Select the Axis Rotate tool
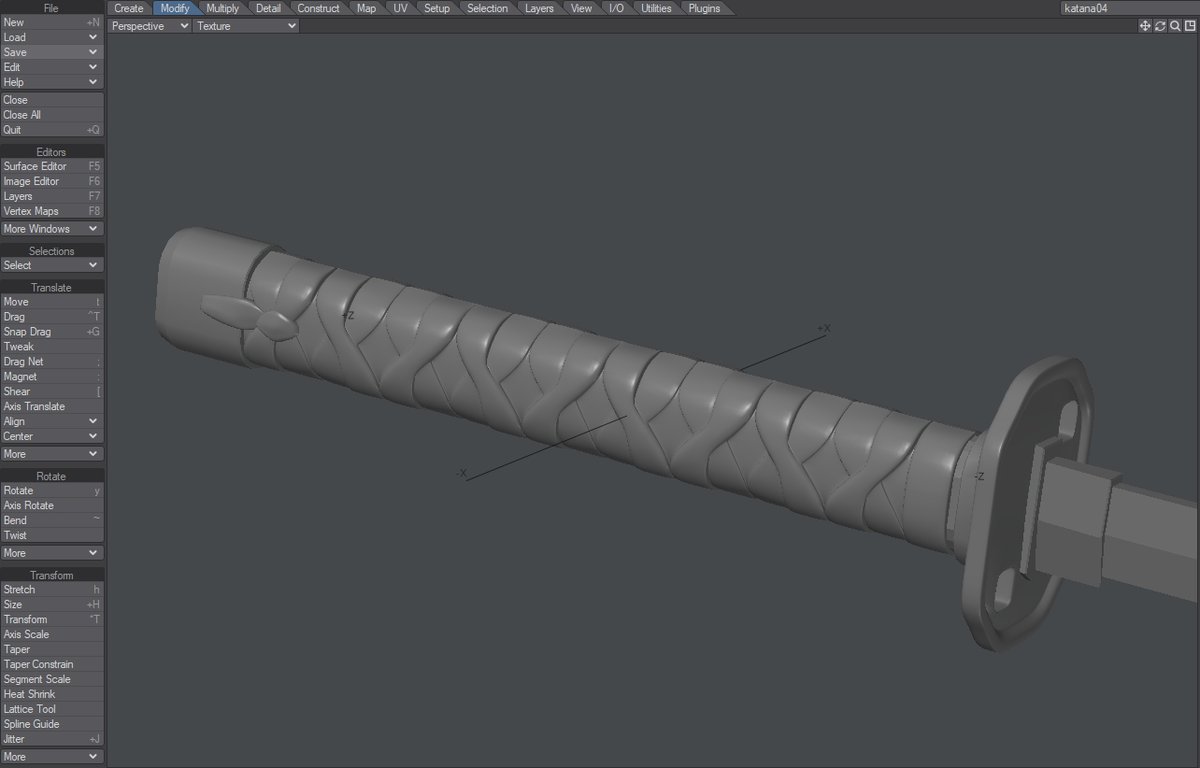Screen dimensions: 1200x768 52,506
